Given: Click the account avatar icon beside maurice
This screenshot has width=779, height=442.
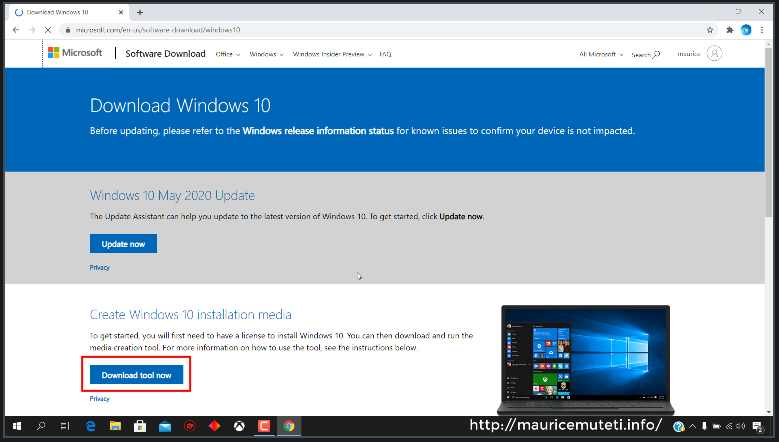Looking at the screenshot, I should click(x=714, y=53).
